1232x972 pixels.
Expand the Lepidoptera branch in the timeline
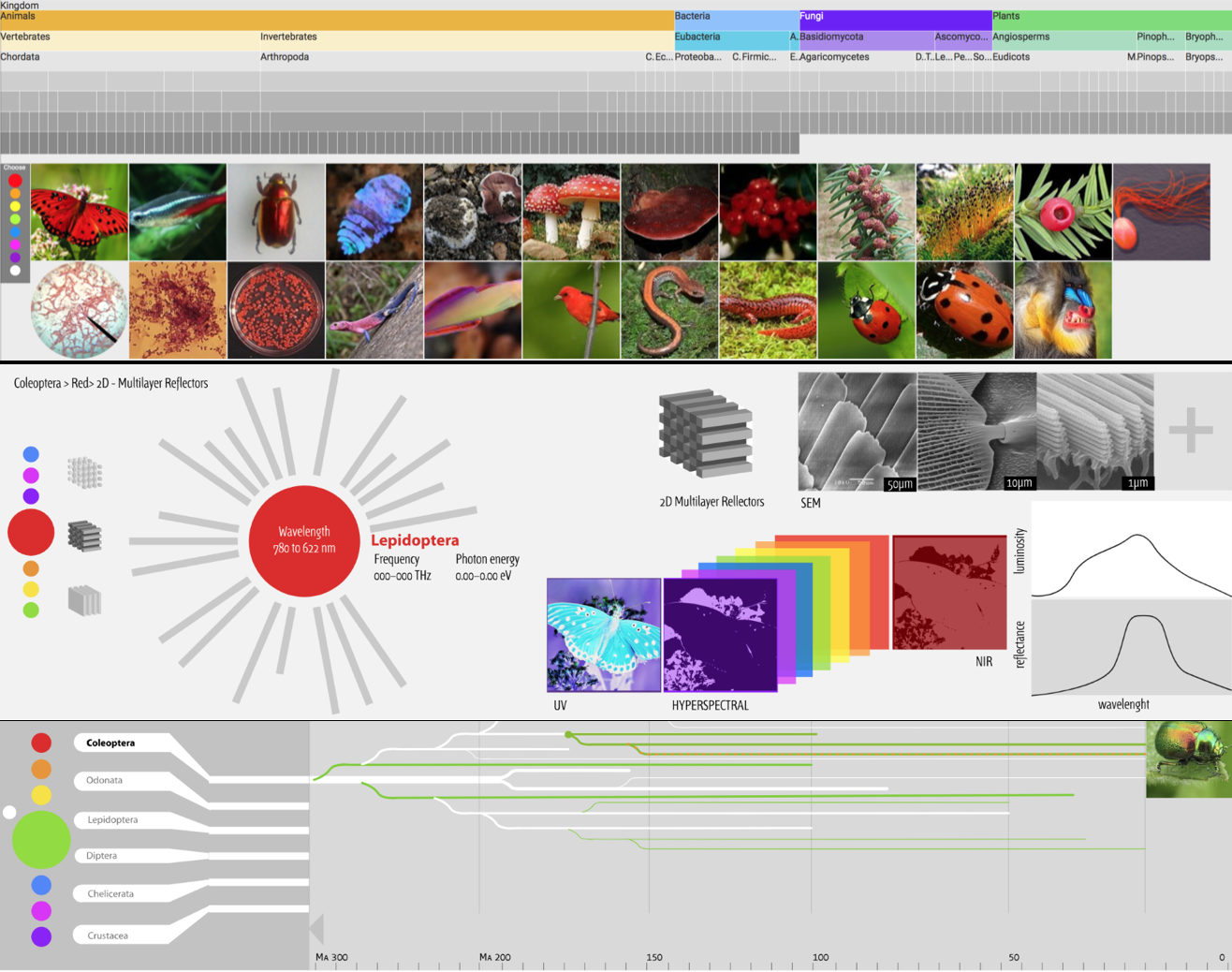112,819
